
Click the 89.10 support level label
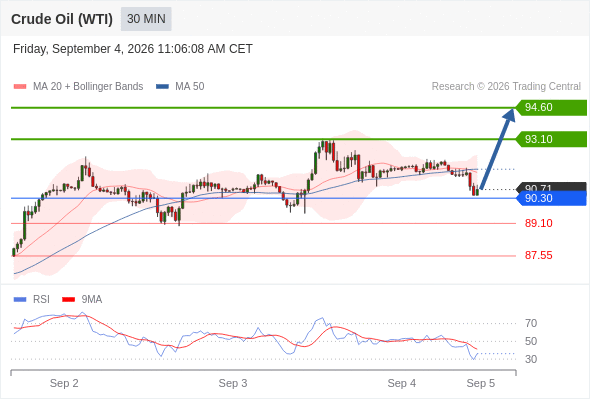[538, 223]
